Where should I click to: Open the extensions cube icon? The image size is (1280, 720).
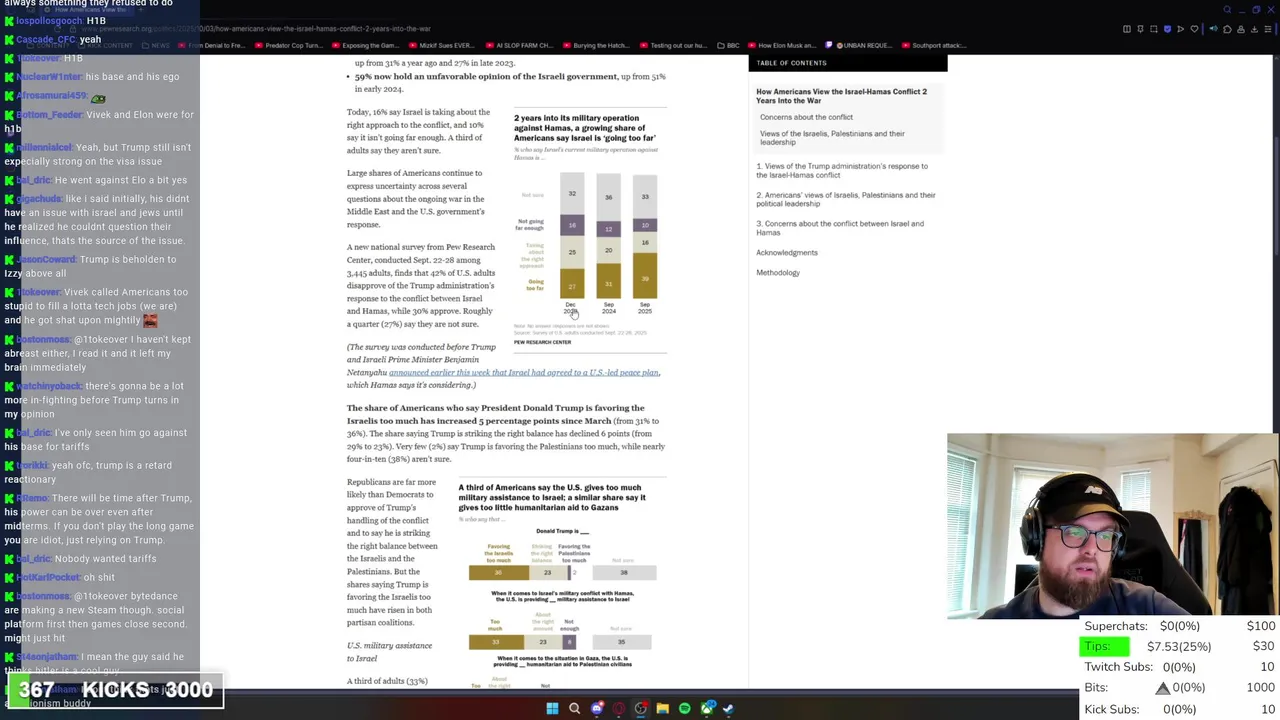click(1227, 29)
